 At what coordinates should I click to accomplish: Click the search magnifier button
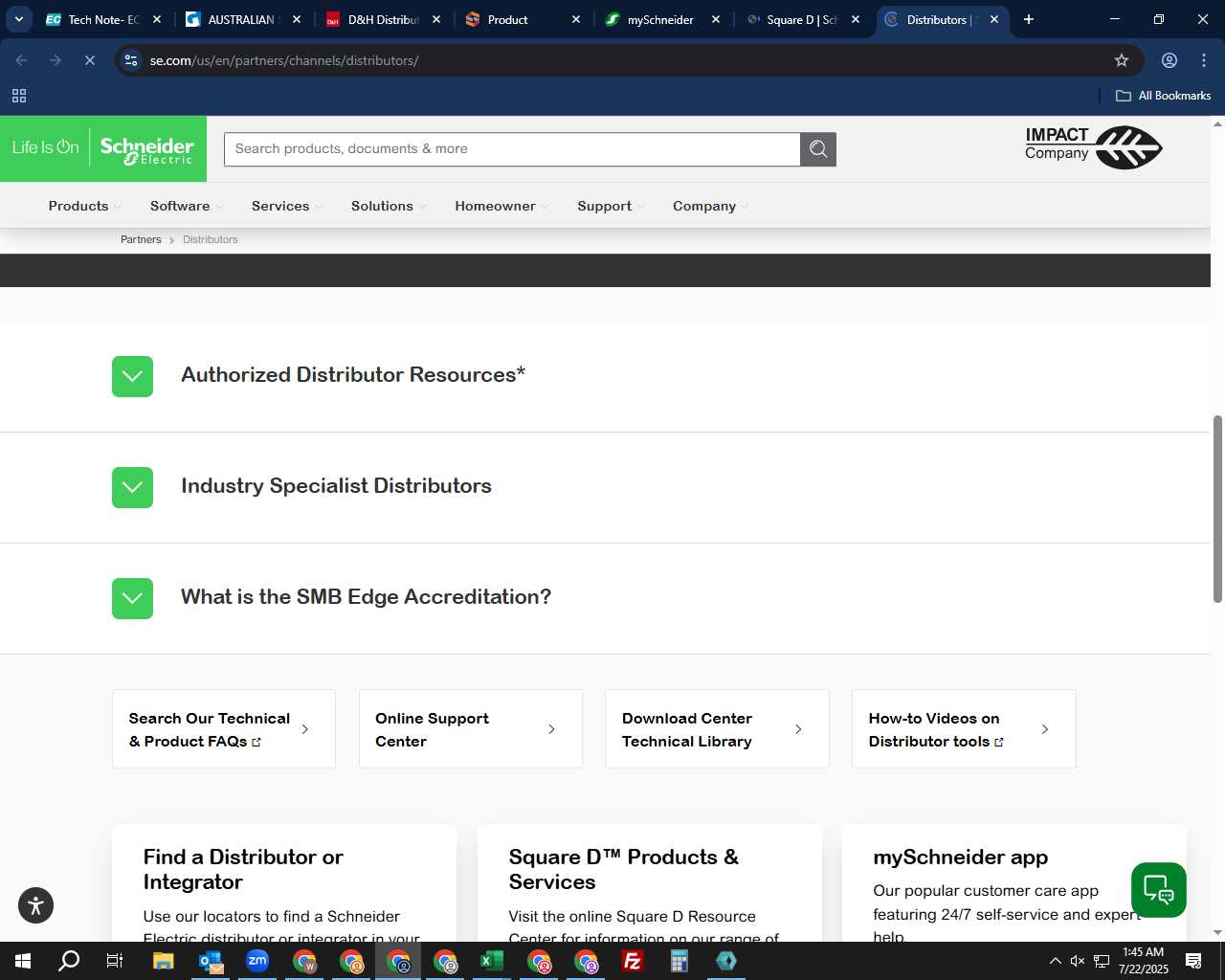818,148
